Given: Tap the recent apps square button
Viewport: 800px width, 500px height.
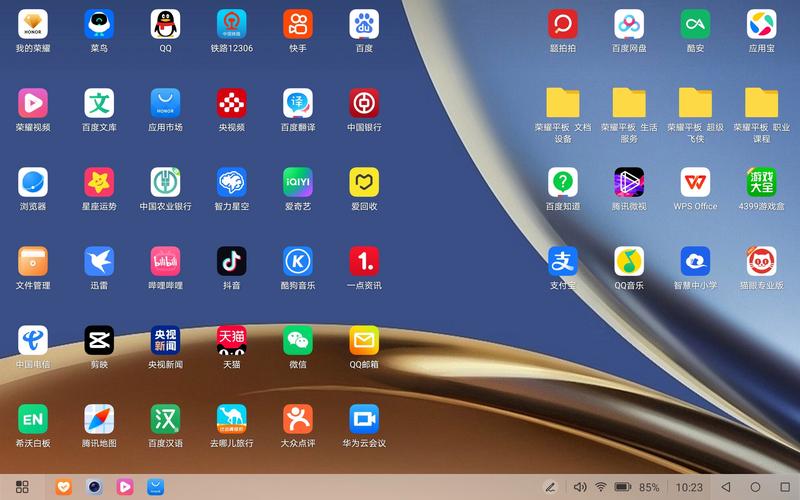Looking at the screenshot, I should (786, 487).
